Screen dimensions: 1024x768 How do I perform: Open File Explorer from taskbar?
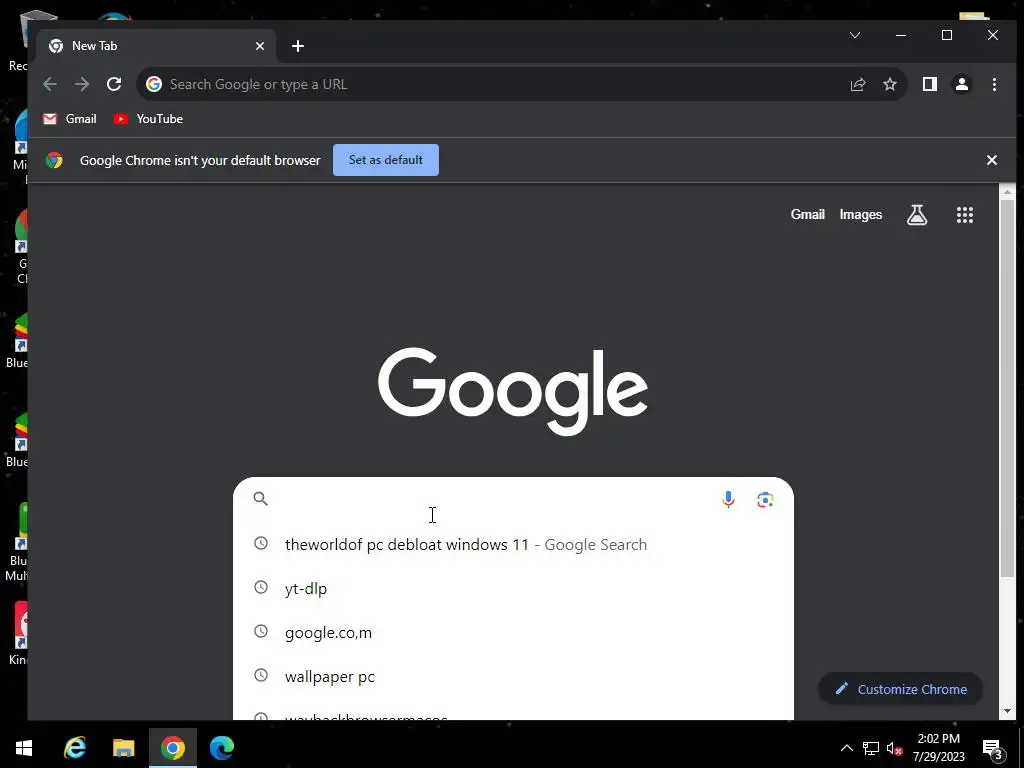(123, 748)
